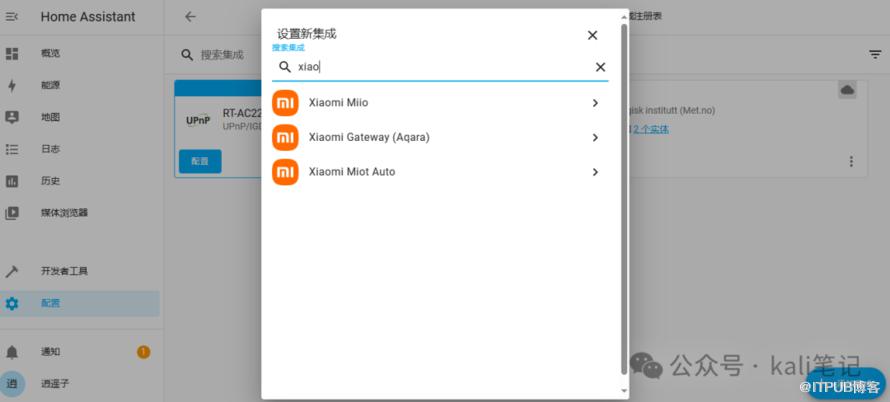Screen dimensions: 890x402
Task: Click the Xiaomi Miio logo icon
Action: (285, 103)
